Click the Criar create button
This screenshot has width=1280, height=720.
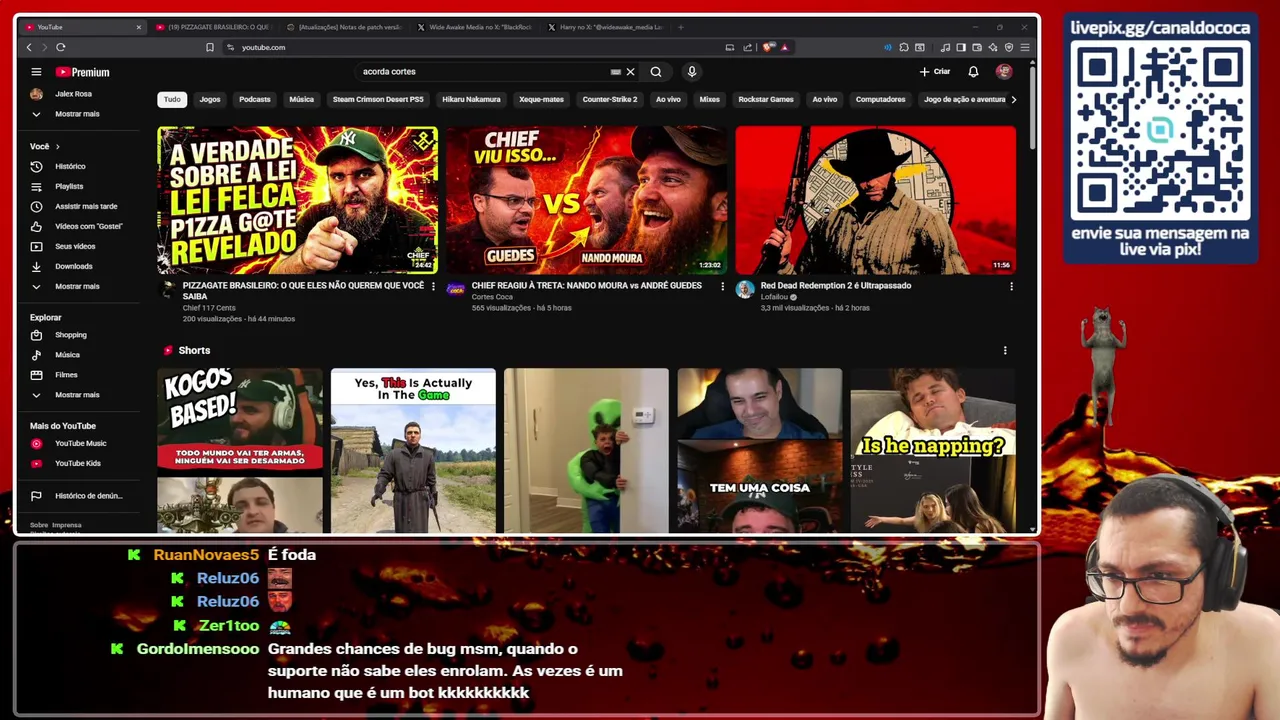point(936,72)
